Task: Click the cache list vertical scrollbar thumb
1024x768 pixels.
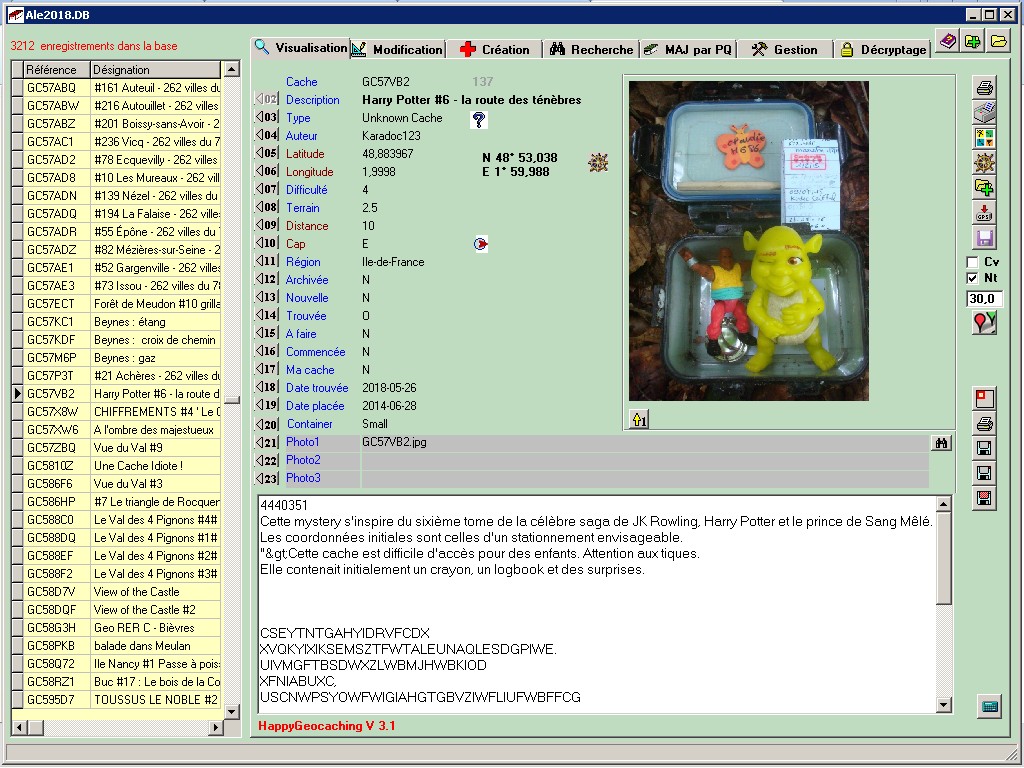Action: (232, 400)
